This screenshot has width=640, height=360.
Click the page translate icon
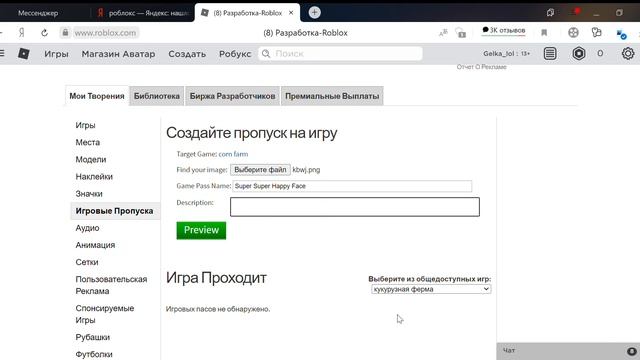(x=443, y=33)
